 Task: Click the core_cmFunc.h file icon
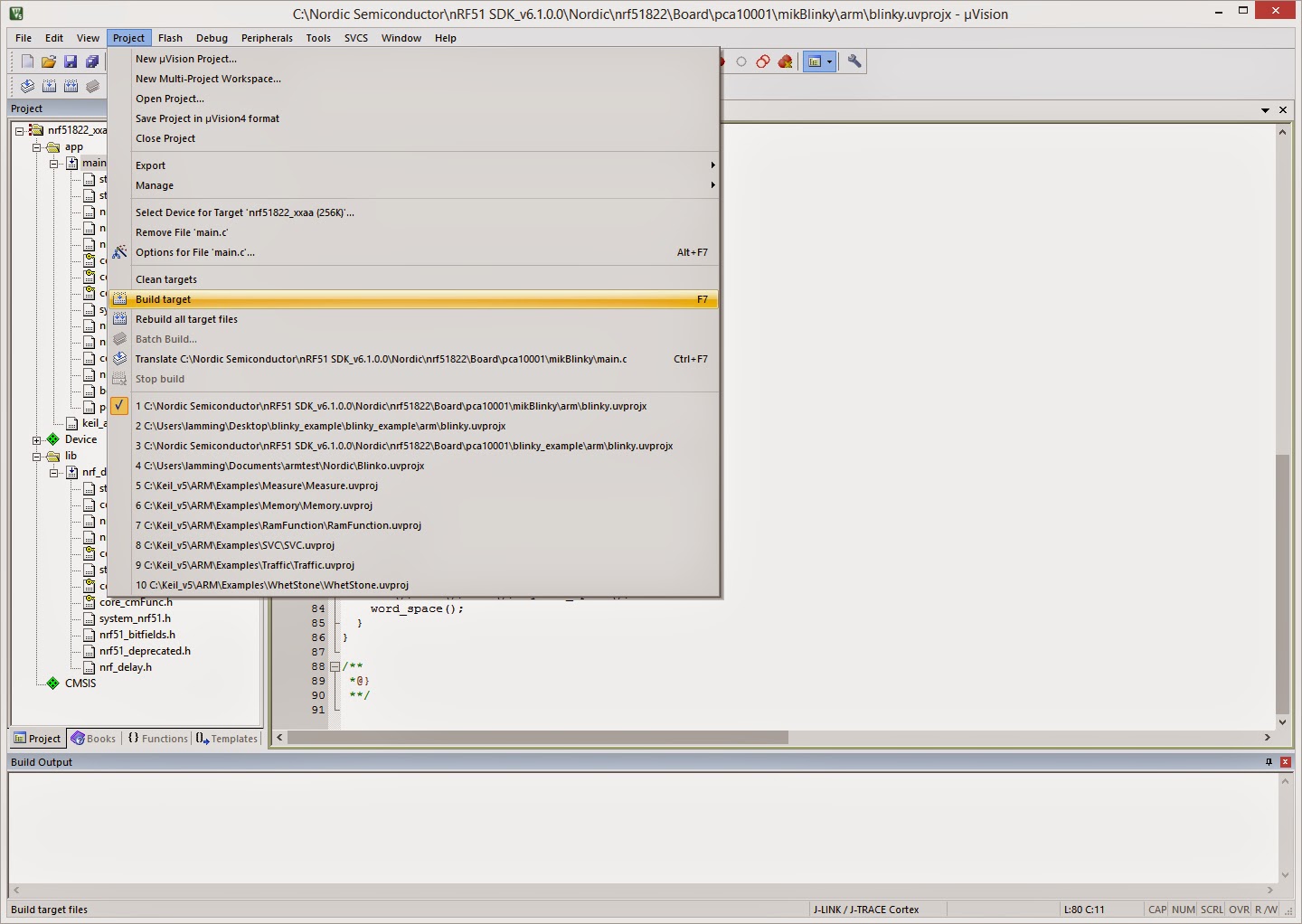click(90, 602)
